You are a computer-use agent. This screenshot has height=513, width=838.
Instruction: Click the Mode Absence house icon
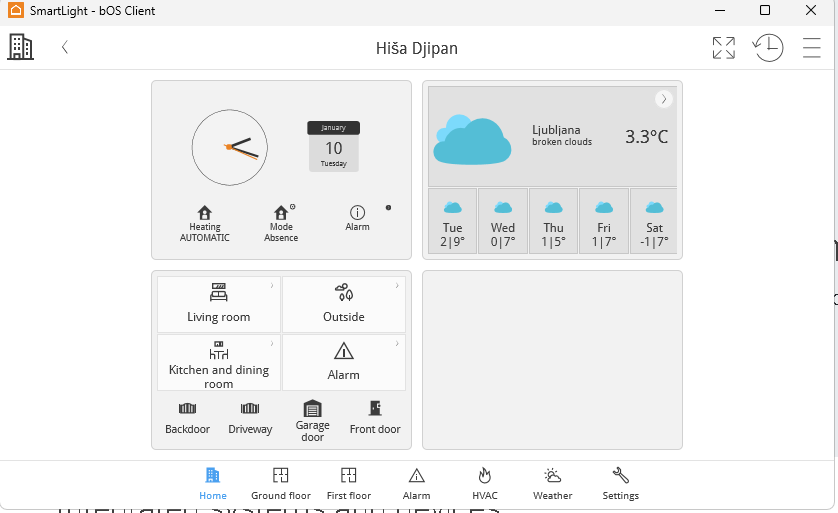[x=281, y=213]
